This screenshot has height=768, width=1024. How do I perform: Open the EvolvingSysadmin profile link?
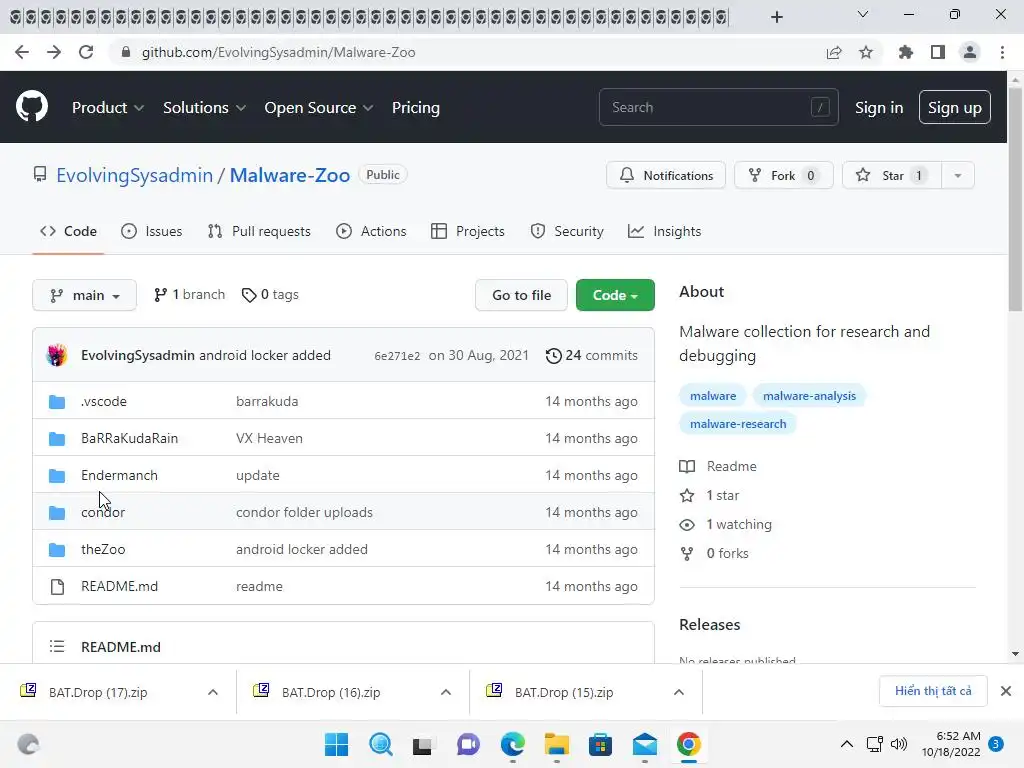(x=135, y=175)
